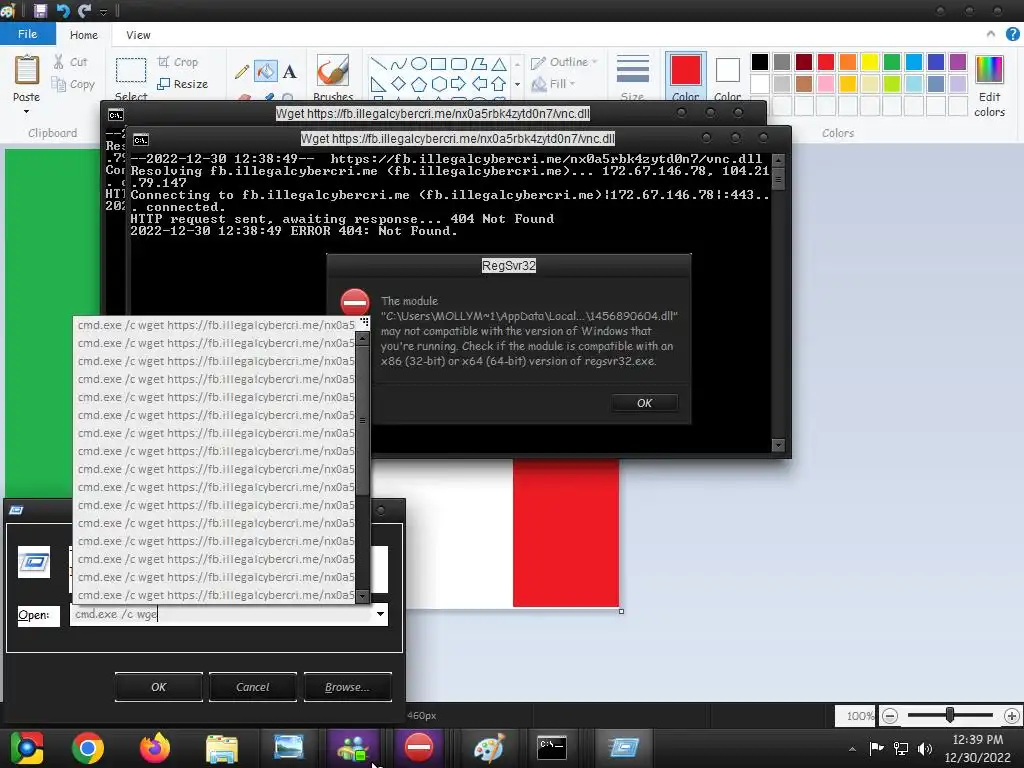Customize quick access toolbar dropdown

[103, 11]
